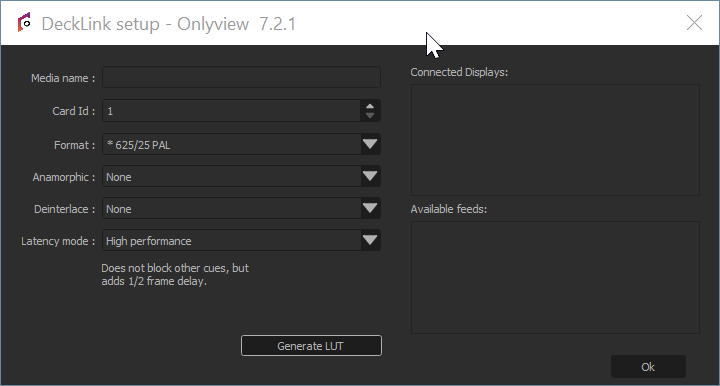Click the Card Id number field
This screenshot has width=720, height=386.
pyautogui.click(x=231, y=111)
